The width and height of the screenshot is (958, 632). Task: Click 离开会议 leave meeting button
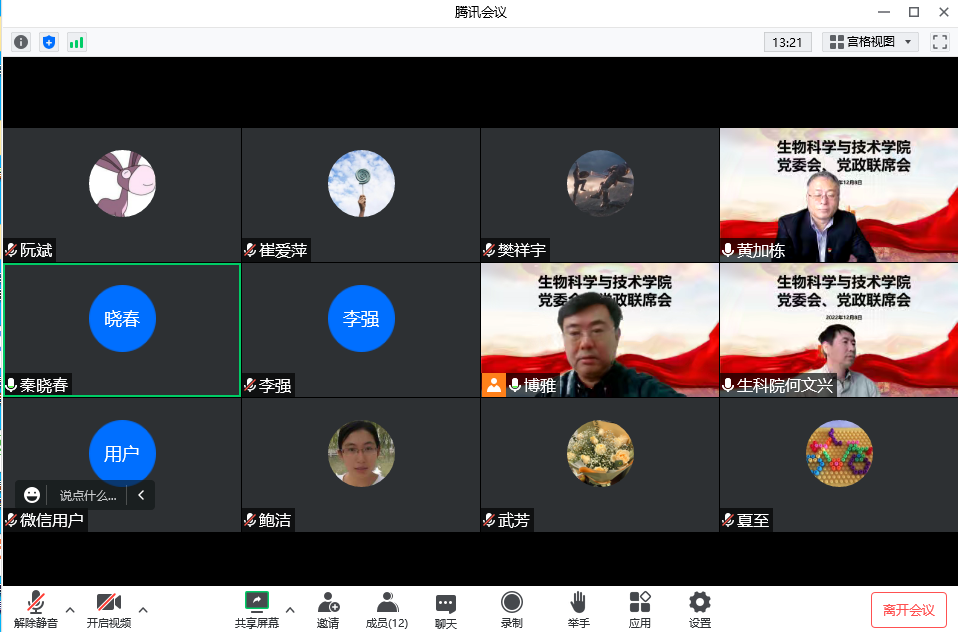(908, 610)
